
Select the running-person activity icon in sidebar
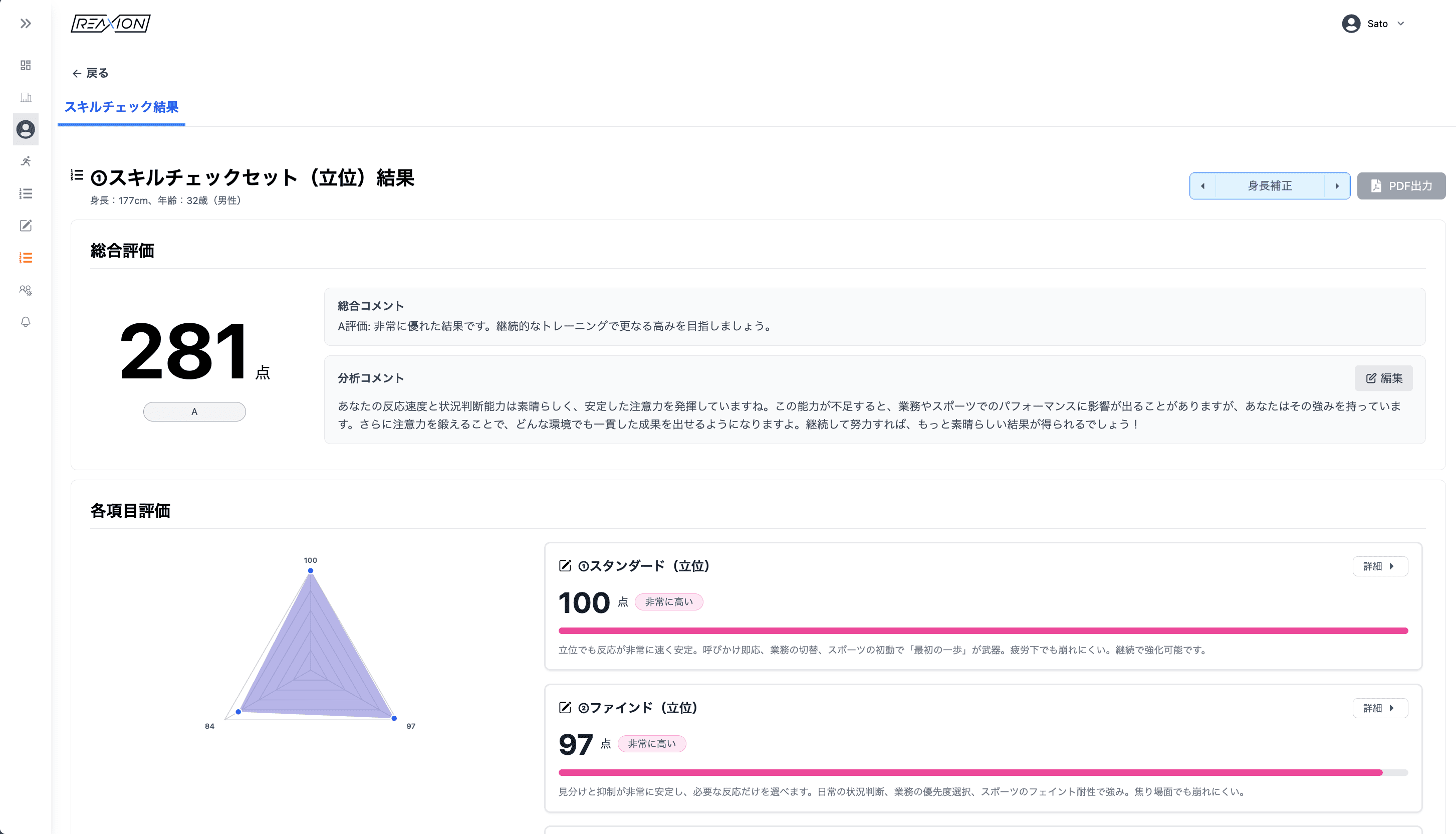click(25, 161)
